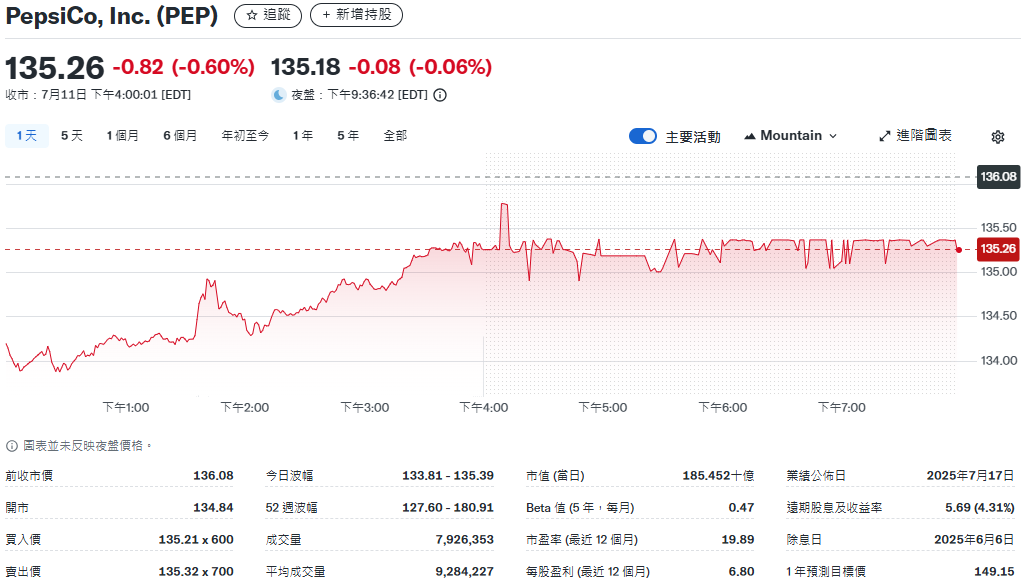This screenshot has height=586, width=1025.
Task: Select the 6個月 time range tab
Action: (x=180, y=135)
